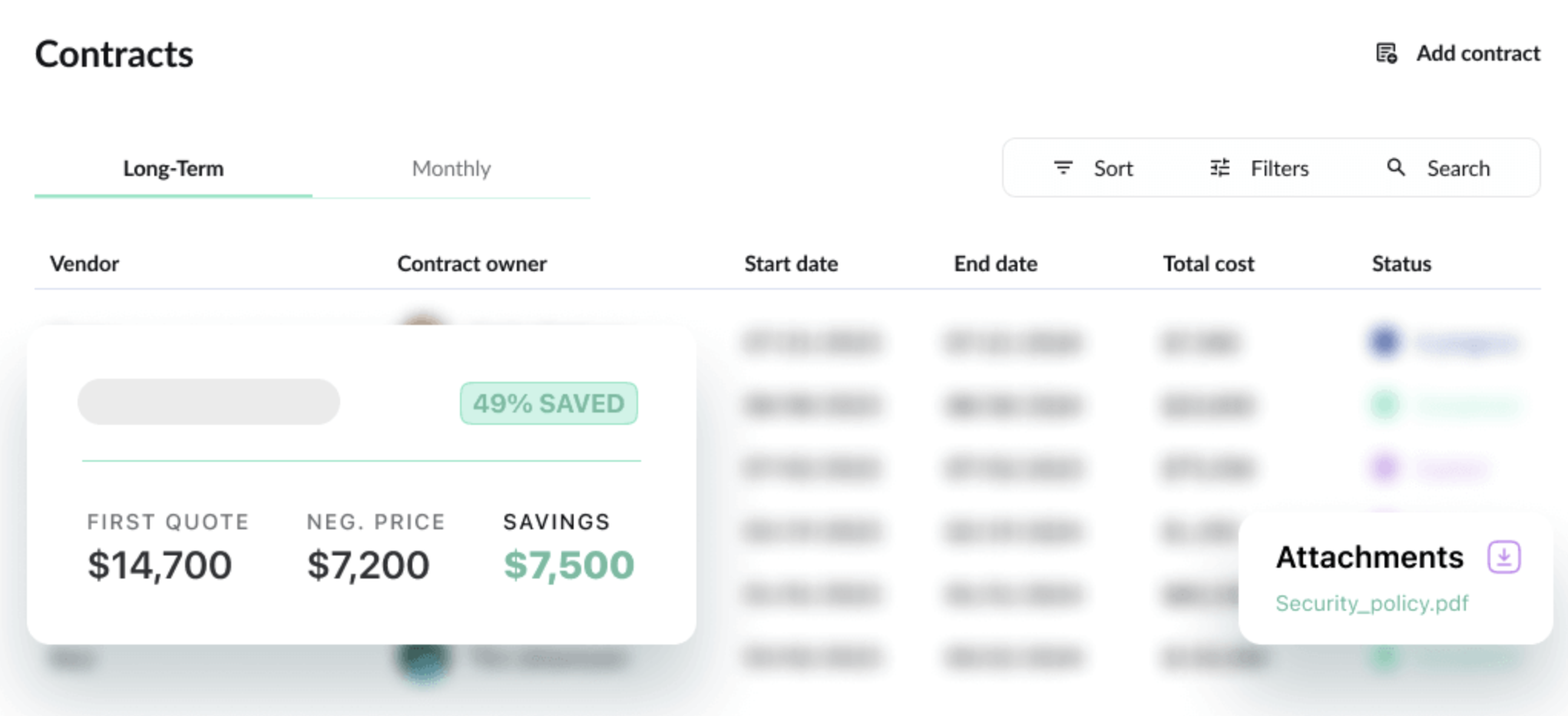Sort by the Total cost column header
Screen dimensions: 1568x716
pyautogui.click(x=1208, y=264)
